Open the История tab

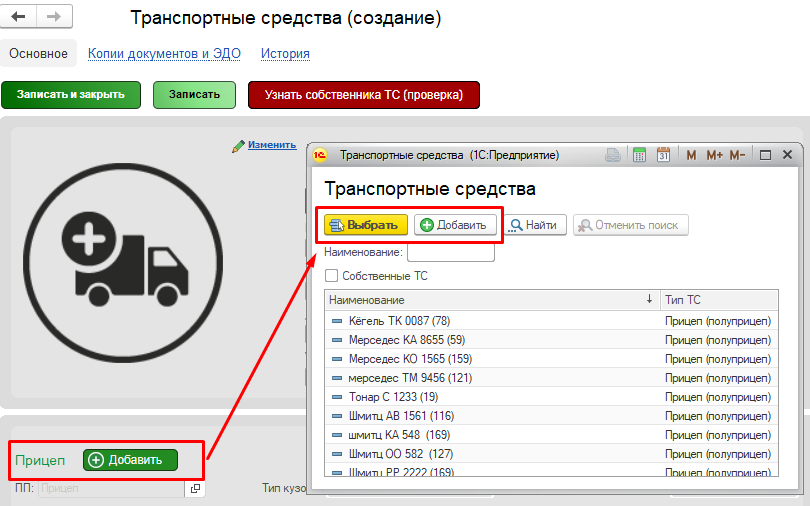click(285, 54)
